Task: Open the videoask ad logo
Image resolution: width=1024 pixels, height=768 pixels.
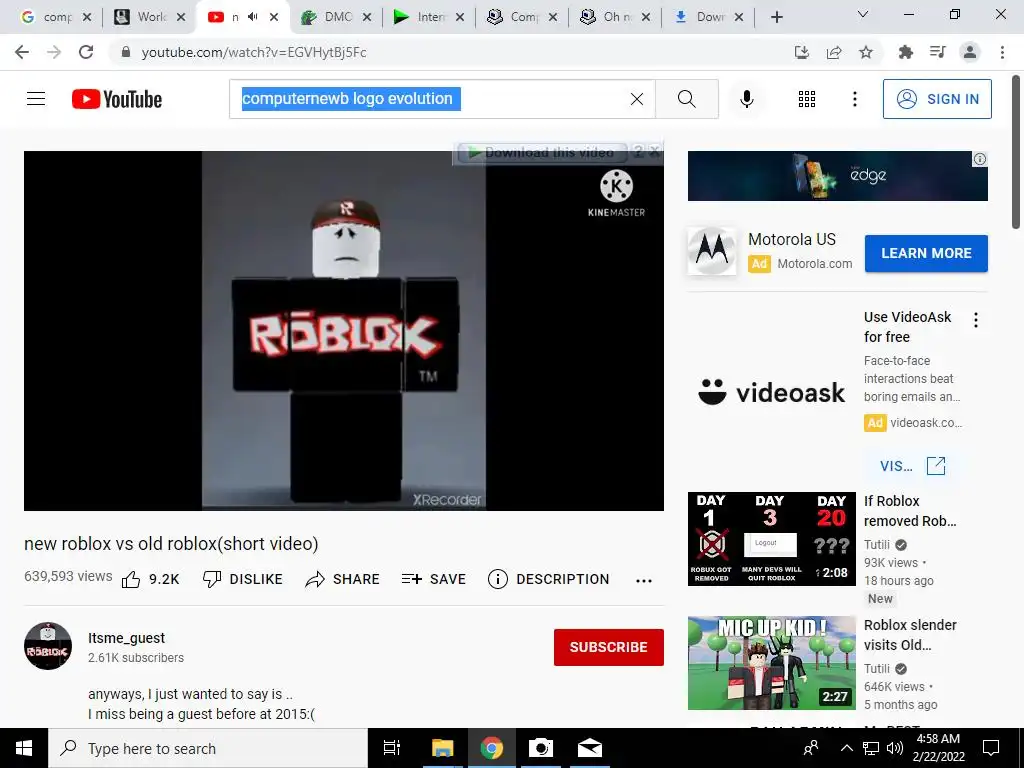Action: click(771, 392)
